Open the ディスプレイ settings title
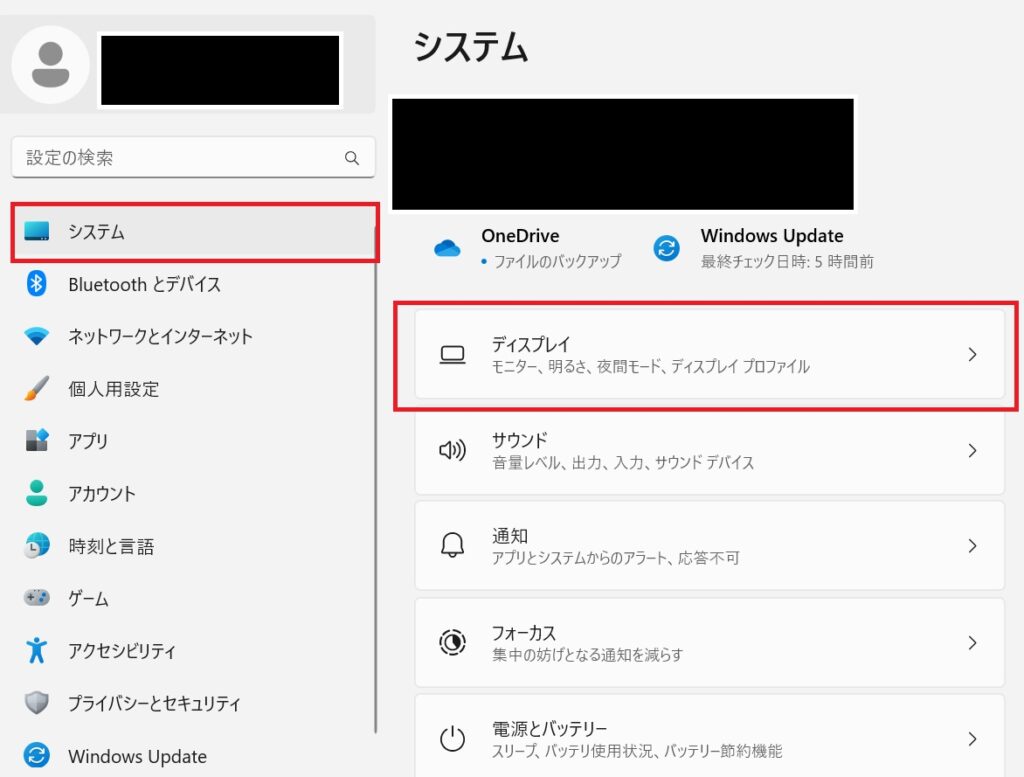This screenshot has width=1024, height=777. pos(531,344)
